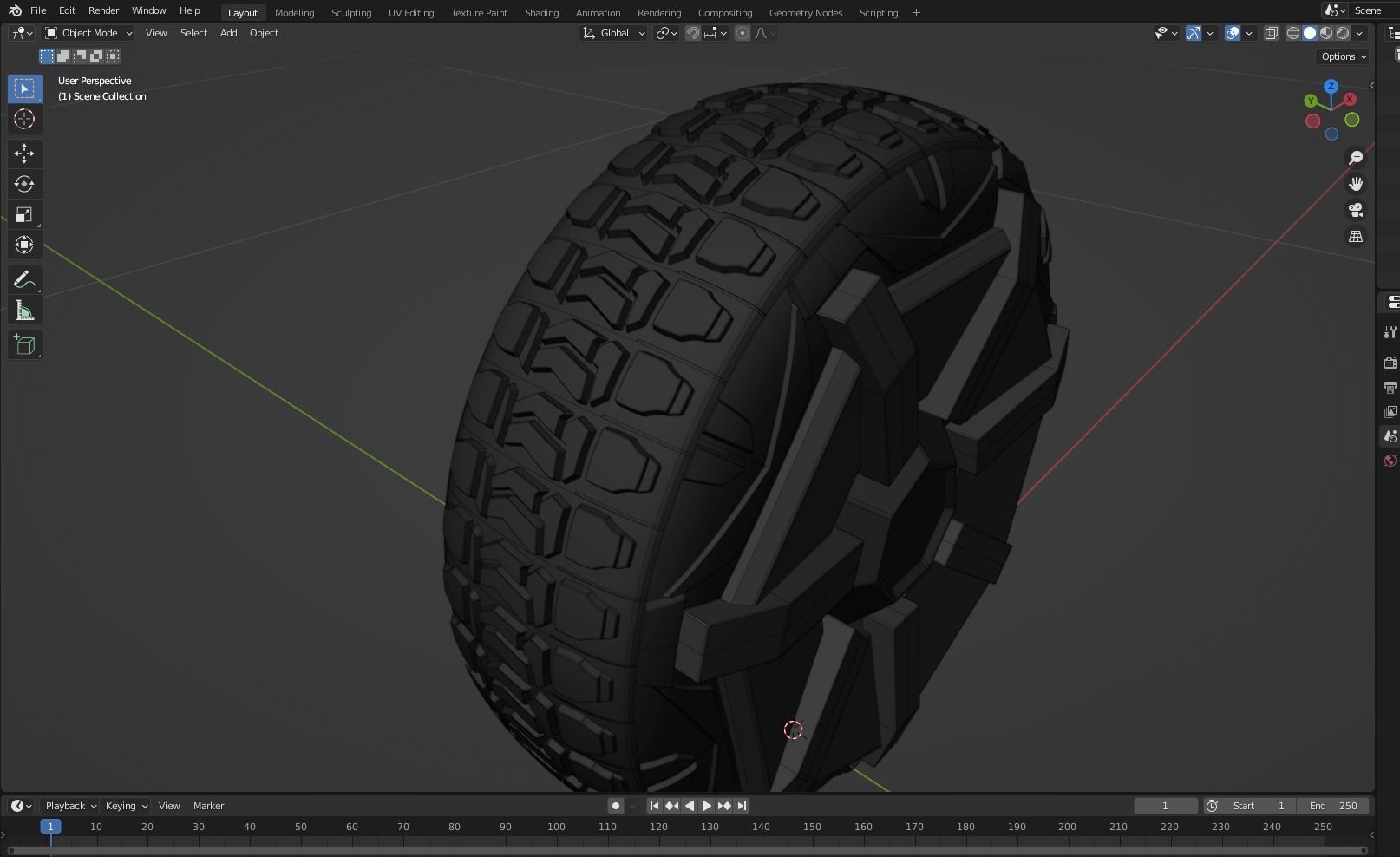Switch perspective/orthographic grid button

tap(1356, 236)
